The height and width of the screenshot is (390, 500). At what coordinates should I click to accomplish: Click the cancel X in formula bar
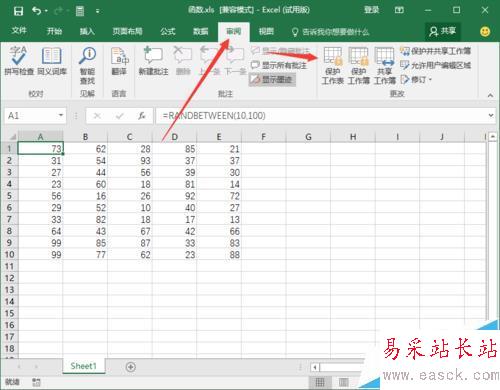[x=97, y=116]
